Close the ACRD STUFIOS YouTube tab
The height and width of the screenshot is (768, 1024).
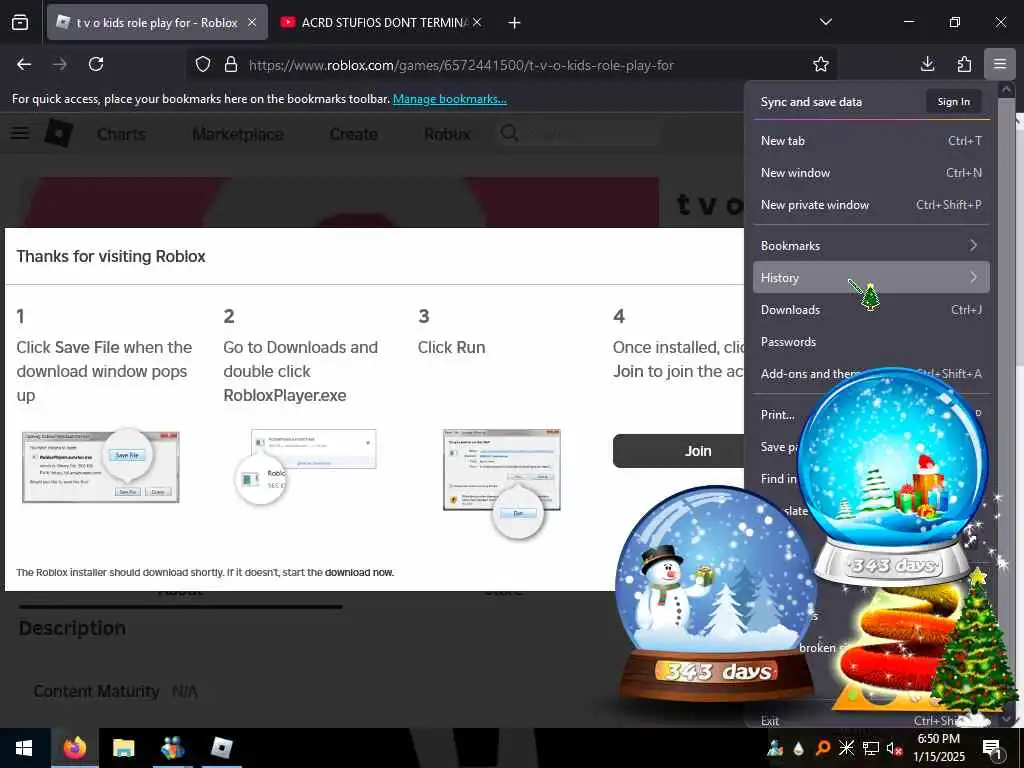tap(477, 23)
